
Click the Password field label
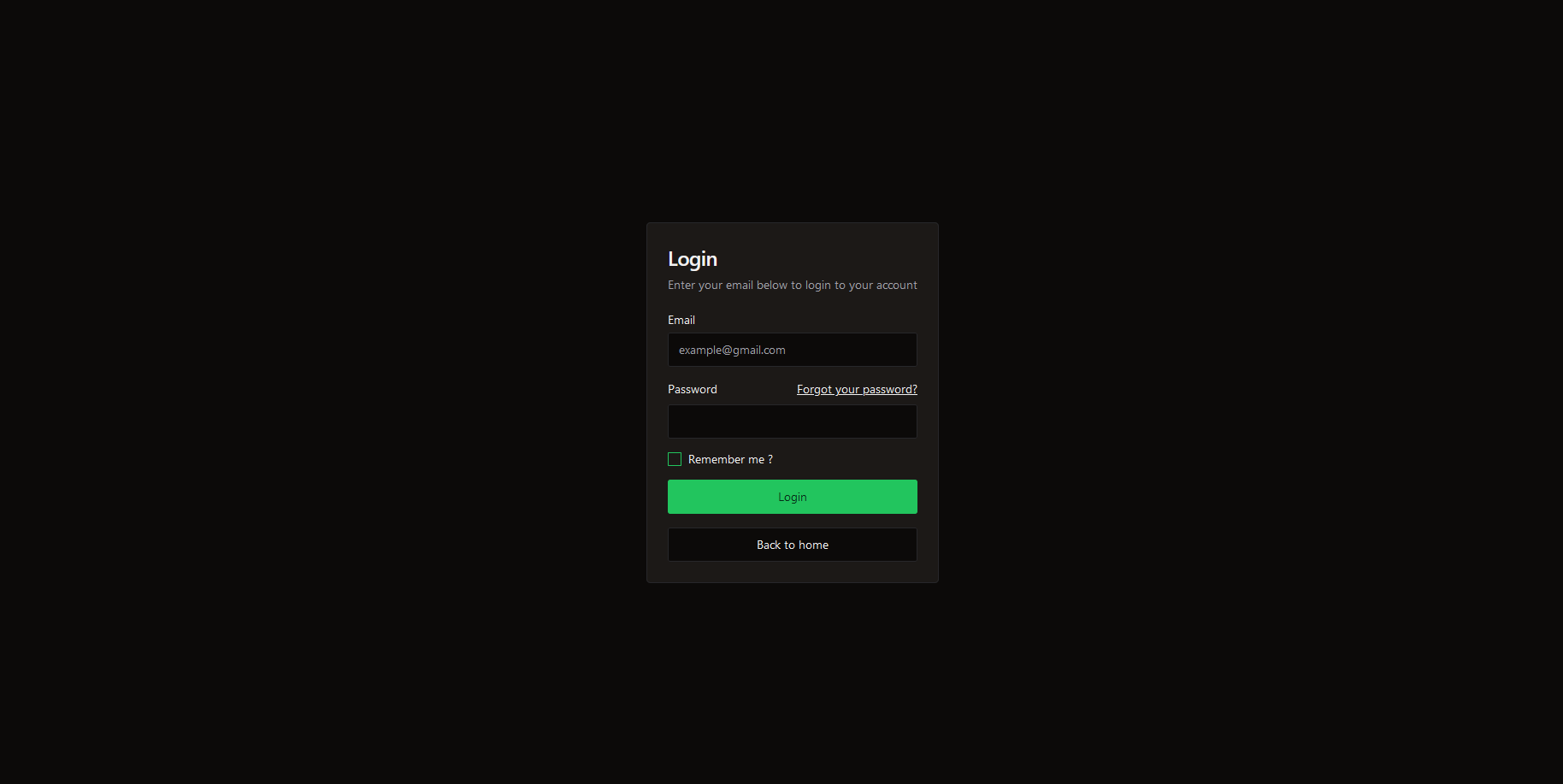coord(693,389)
